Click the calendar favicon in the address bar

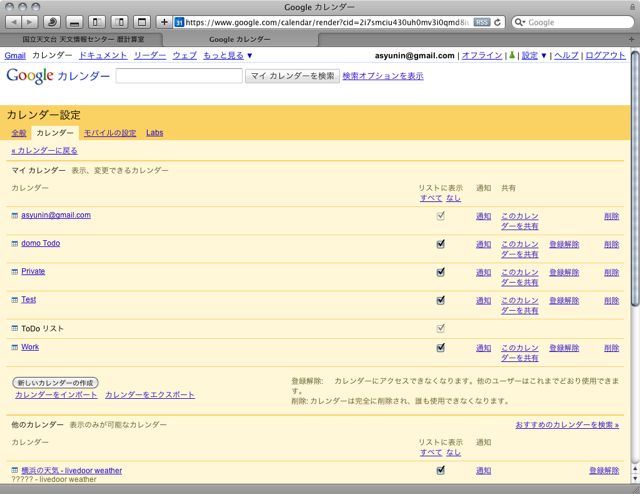coord(179,22)
